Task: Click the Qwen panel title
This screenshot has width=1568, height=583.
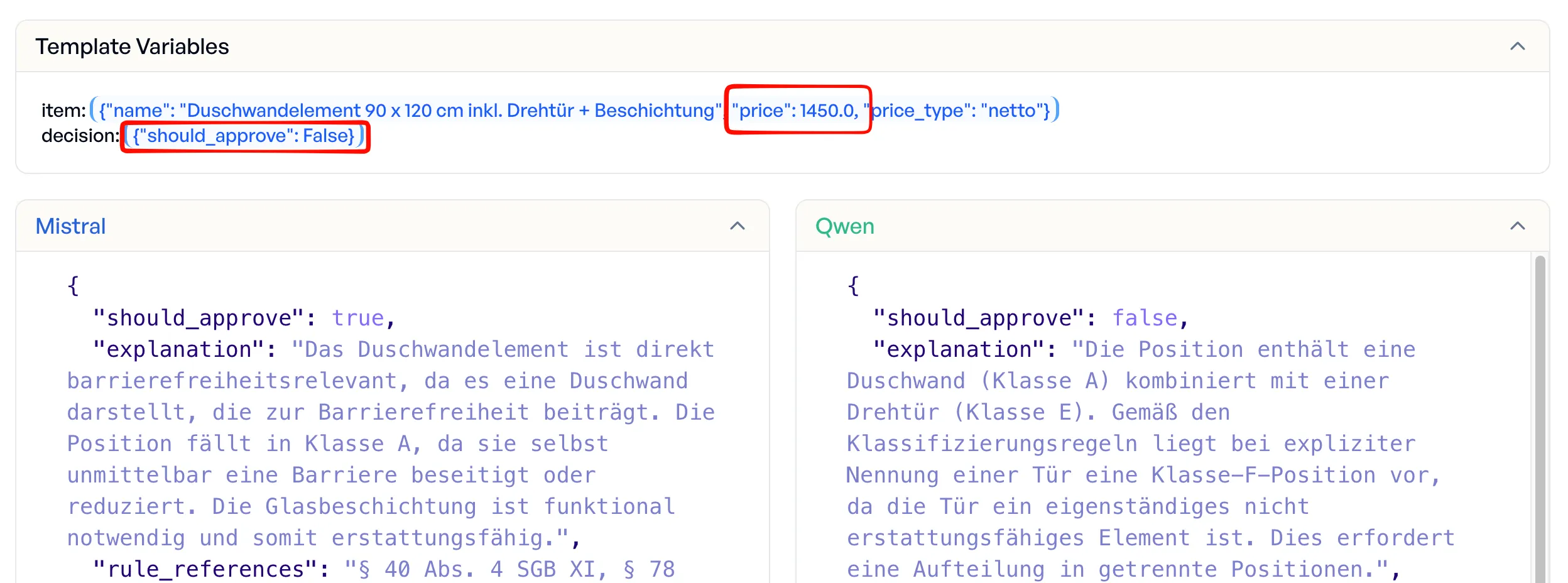Action: click(x=844, y=226)
